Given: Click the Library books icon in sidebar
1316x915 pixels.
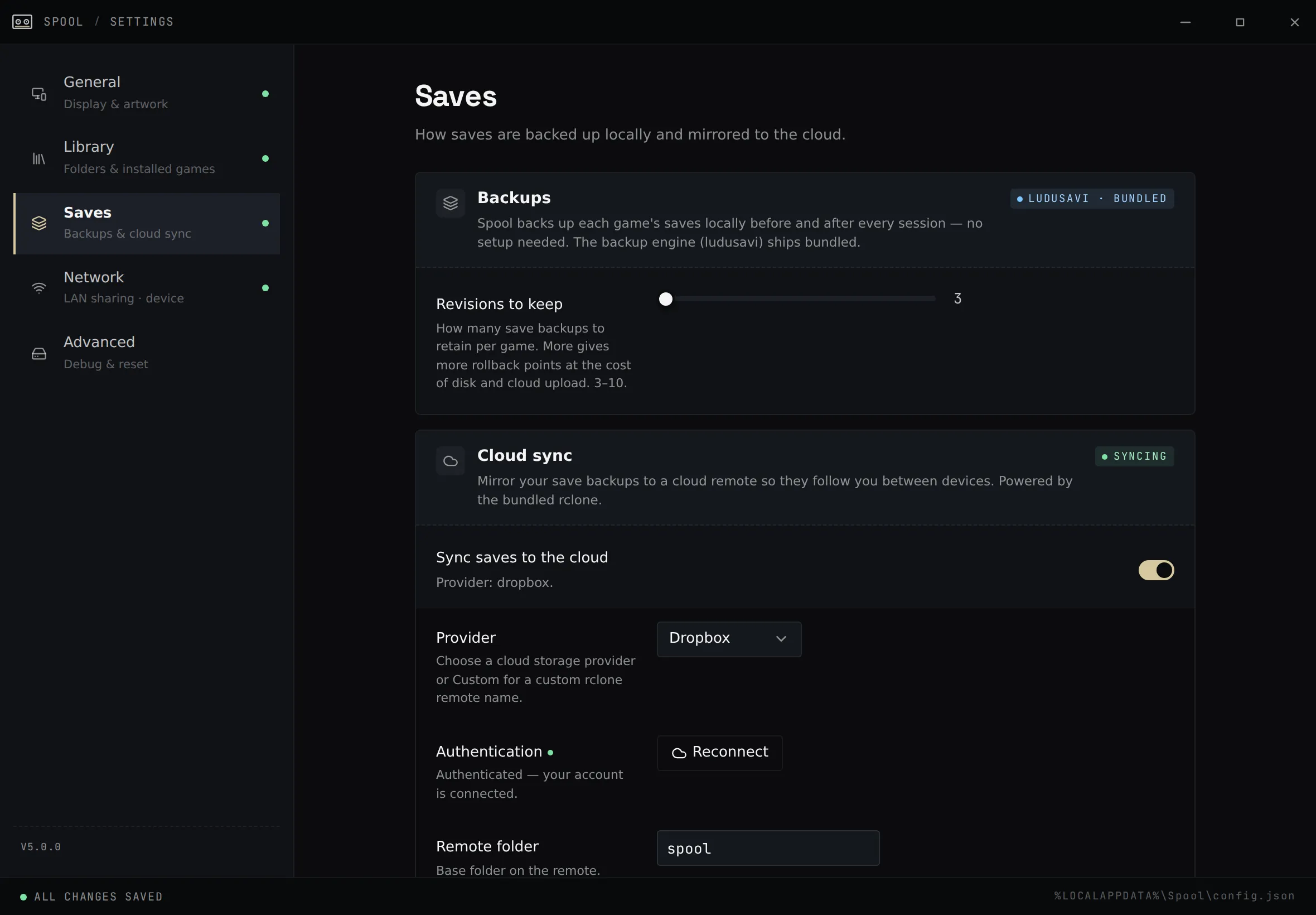Looking at the screenshot, I should [x=39, y=159].
